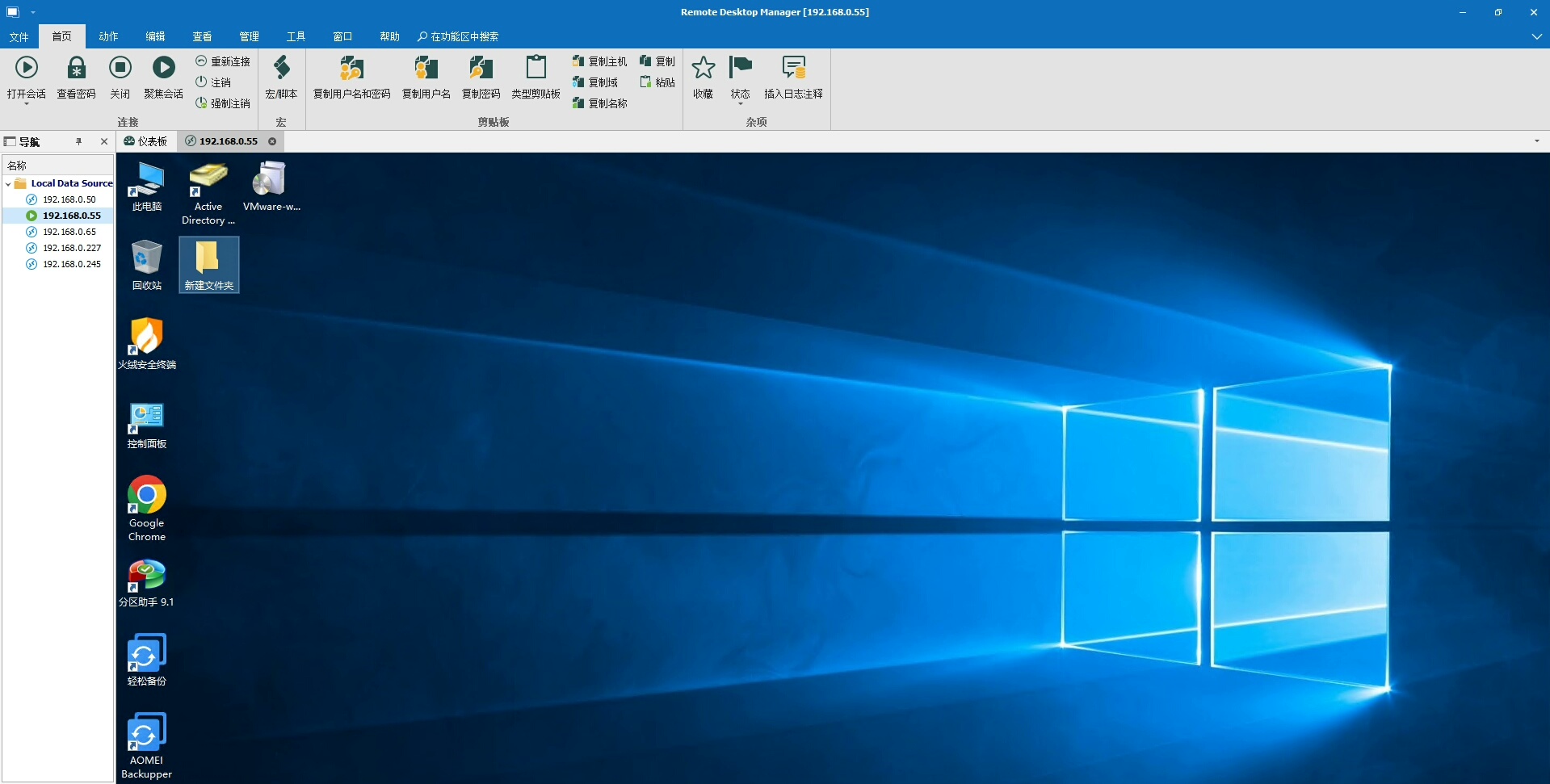Switch to the 管理 (Administration) ribbon tab

[249, 36]
